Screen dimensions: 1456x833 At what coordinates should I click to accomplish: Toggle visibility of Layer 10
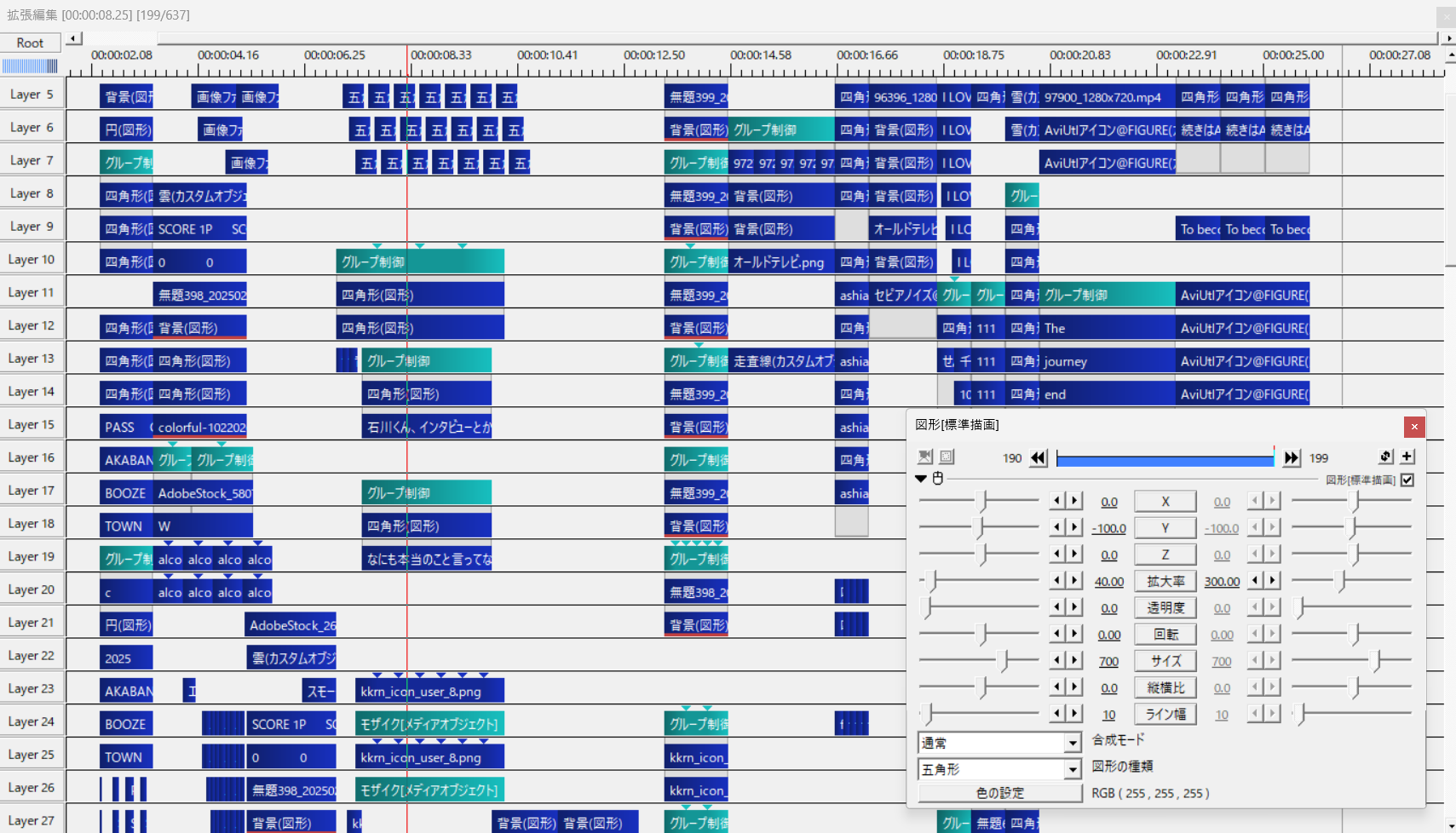(32, 260)
